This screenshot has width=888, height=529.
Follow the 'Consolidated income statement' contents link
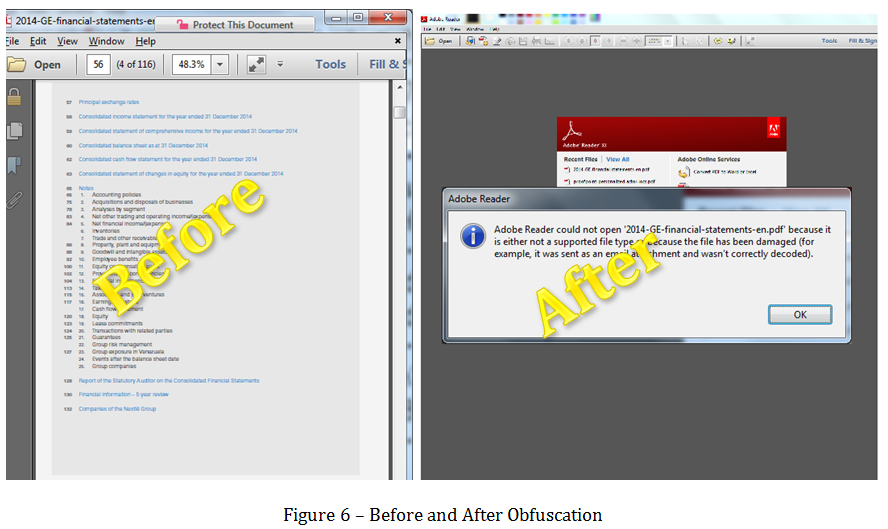pyautogui.click(x=165, y=117)
